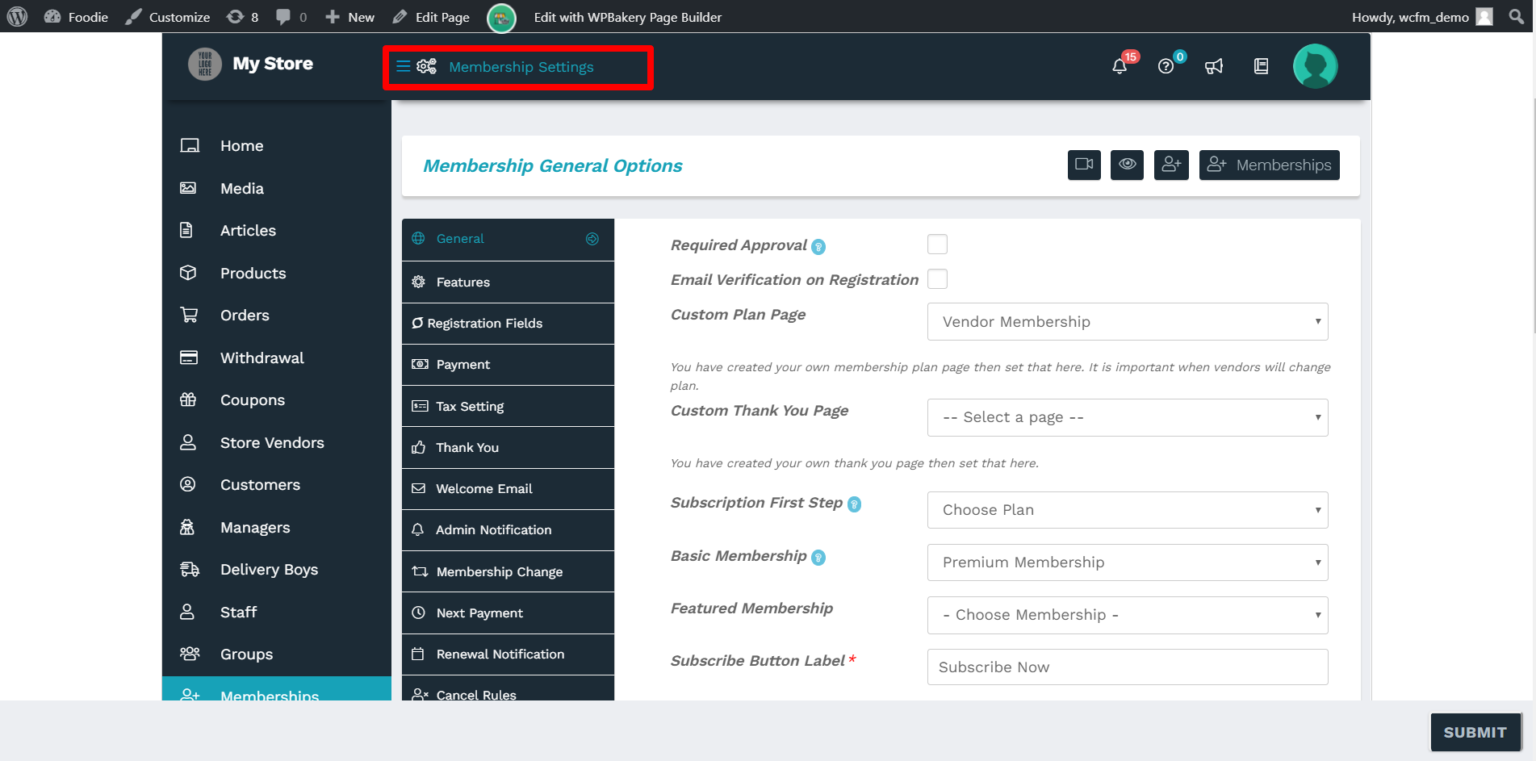
Task: Open the knowledgebase book icon
Action: point(1261,67)
